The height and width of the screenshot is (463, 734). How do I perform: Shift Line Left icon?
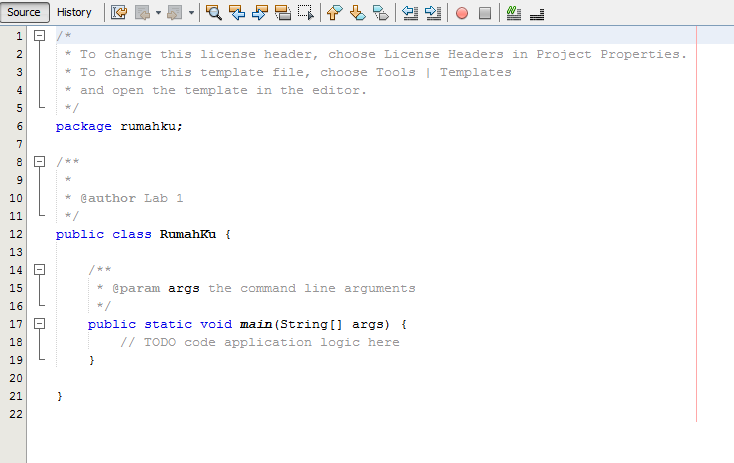[x=410, y=13]
